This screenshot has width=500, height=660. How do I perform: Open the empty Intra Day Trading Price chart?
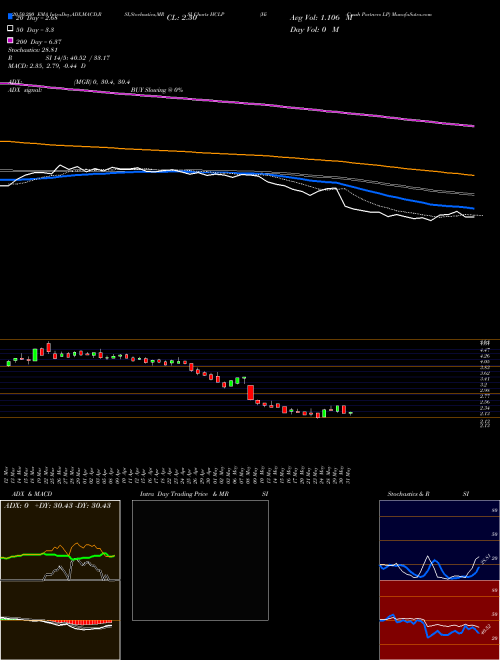click(200, 560)
